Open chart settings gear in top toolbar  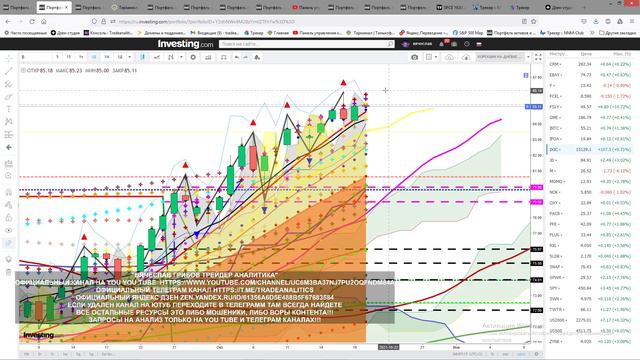tap(193, 57)
